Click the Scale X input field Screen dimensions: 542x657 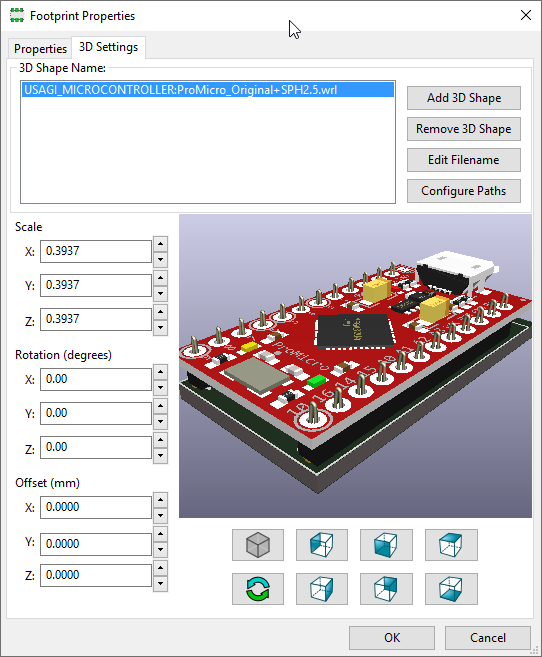click(x=95, y=251)
